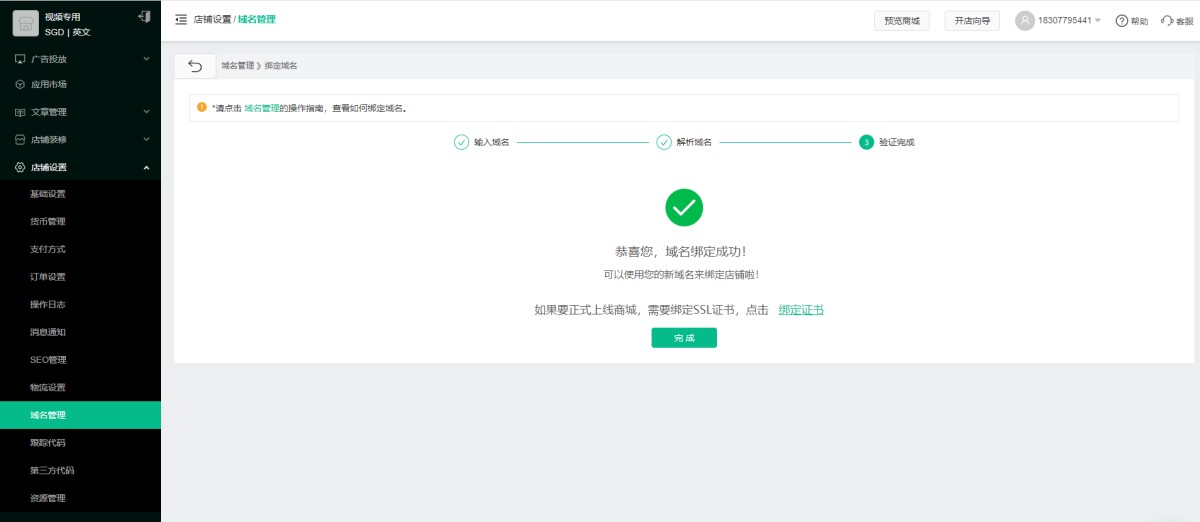1200x522 pixels.
Task: Click the back arrow icon
Action: pyautogui.click(x=195, y=66)
